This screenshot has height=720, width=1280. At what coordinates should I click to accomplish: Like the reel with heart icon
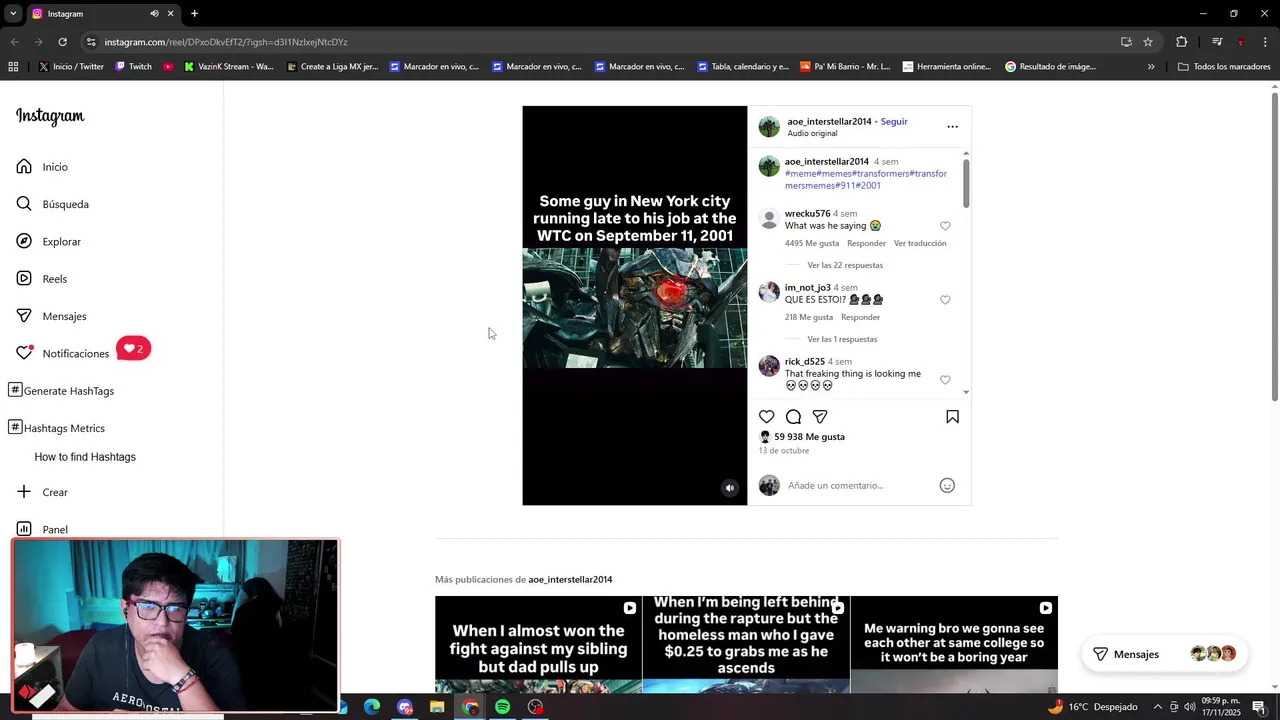(x=766, y=416)
